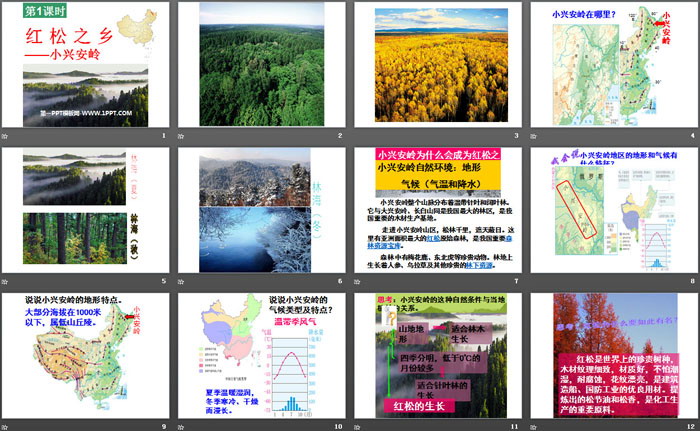Click animation star icon under slide 7
Screen dimensions: 700x431
(357, 281)
